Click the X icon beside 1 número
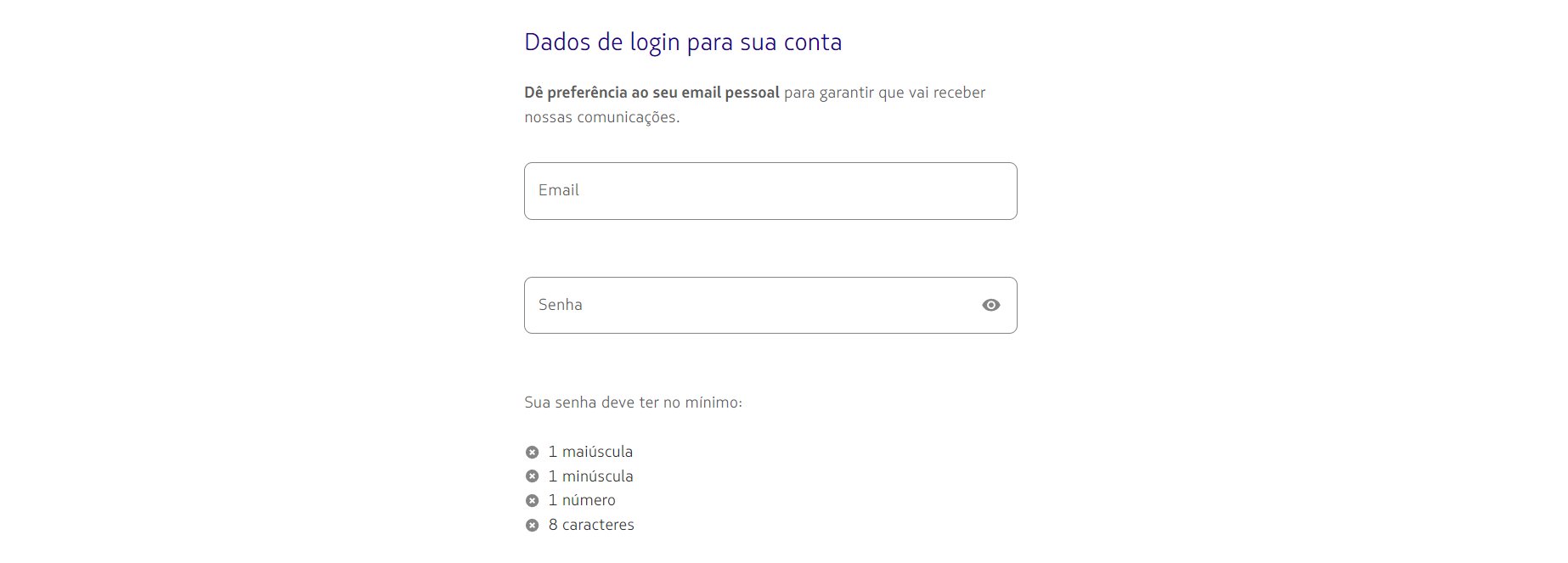The height and width of the screenshot is (563, 1568). tap(532, 501)
